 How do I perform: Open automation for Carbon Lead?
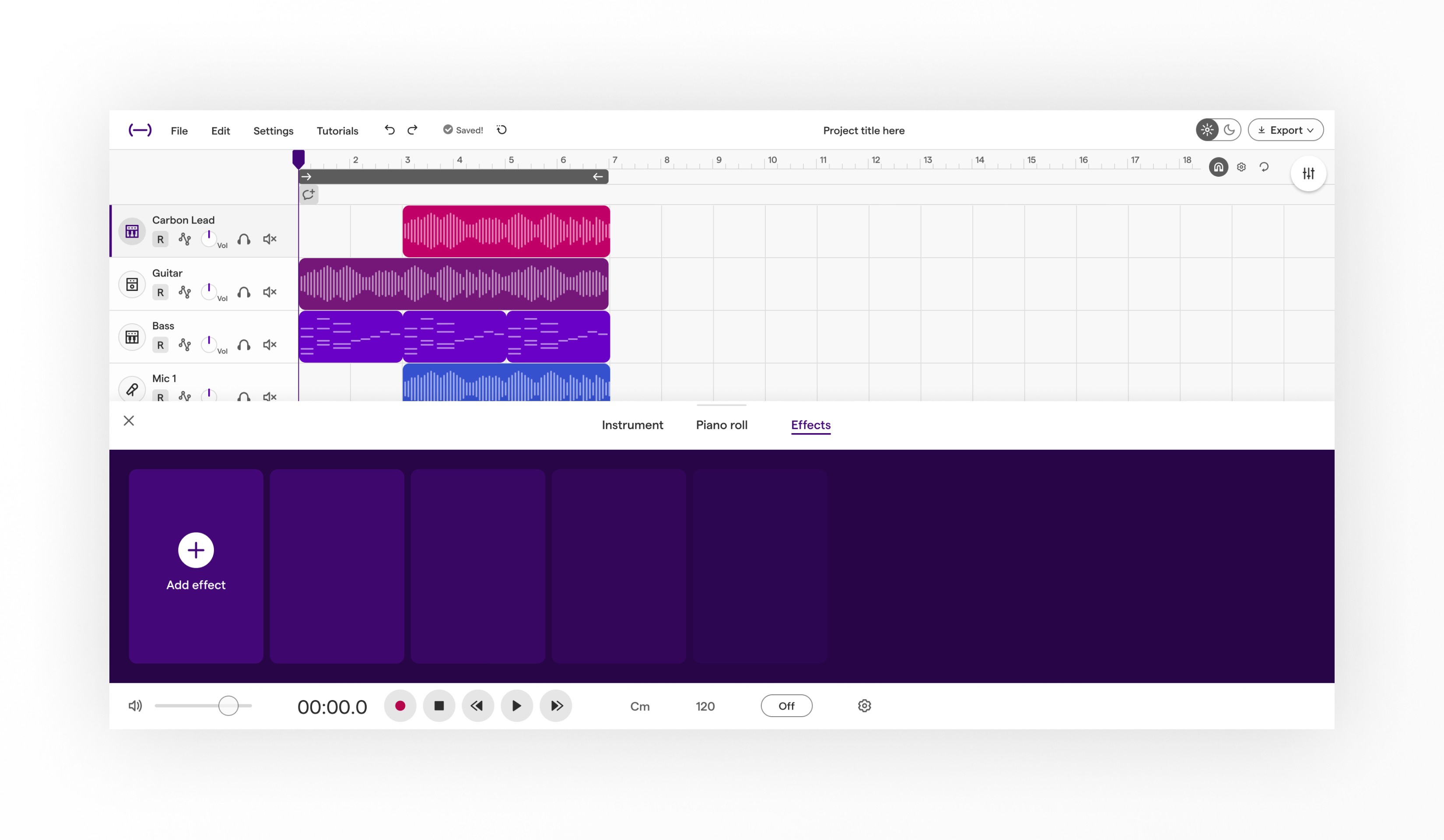click(x=185, y=239)
